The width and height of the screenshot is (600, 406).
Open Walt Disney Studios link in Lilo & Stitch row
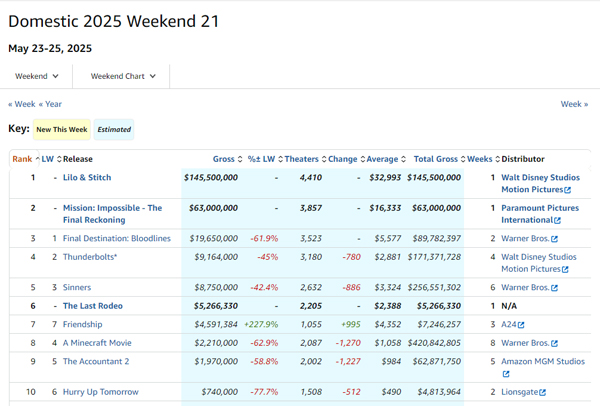click(x=540, y=183)
